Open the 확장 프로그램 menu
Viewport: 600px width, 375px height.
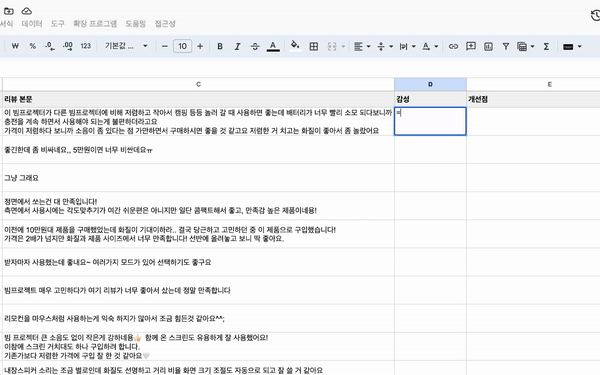coord(95,24)
